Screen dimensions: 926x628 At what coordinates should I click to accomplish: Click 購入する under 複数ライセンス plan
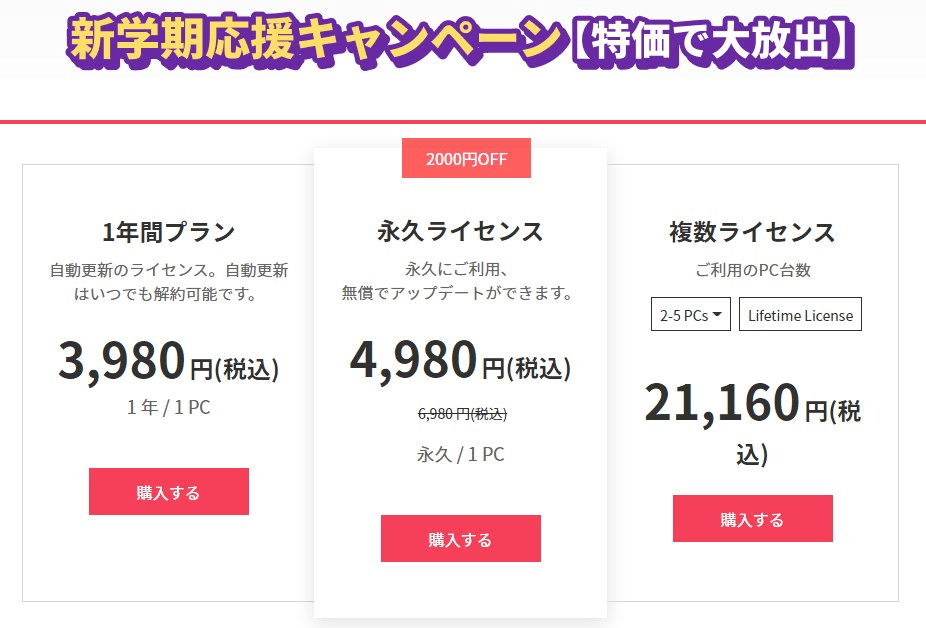(752, 518)
